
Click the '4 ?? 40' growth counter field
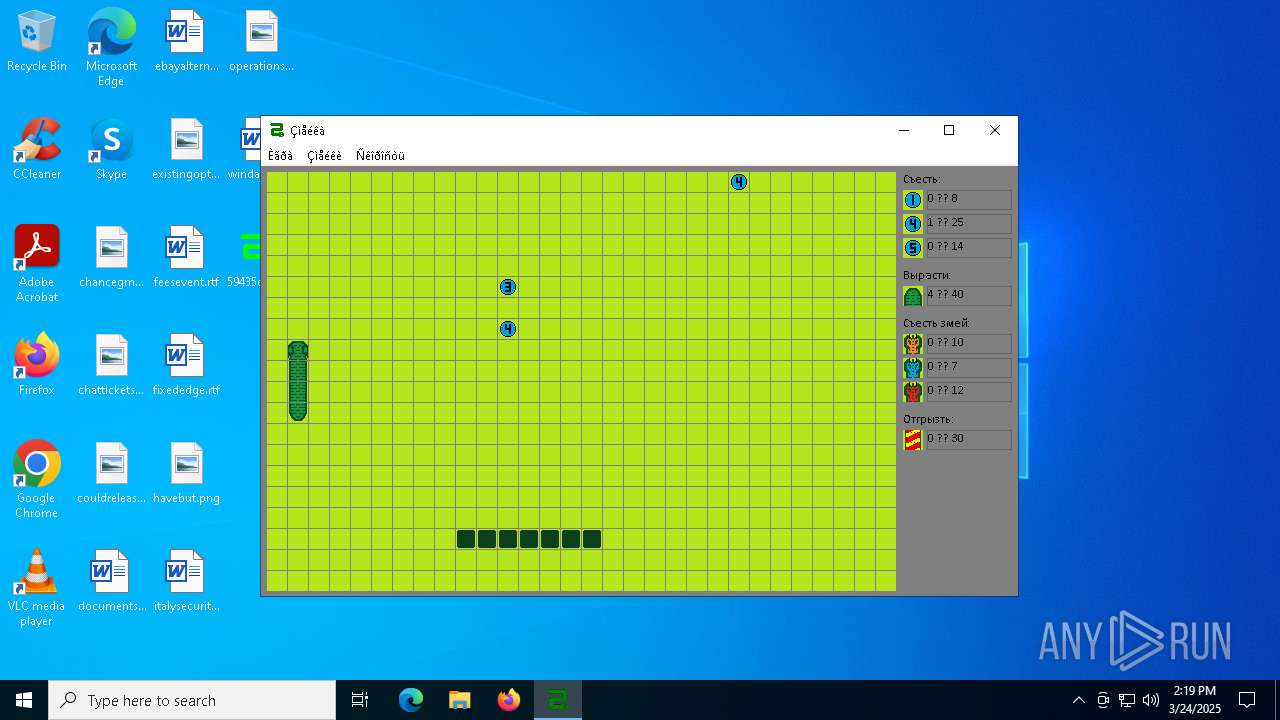coord(968,296)
